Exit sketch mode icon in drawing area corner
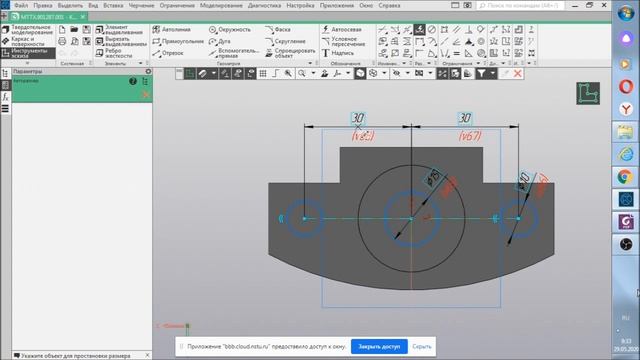Image resolution: width=640 pixels, height=360 pixels. pos(588,93)
